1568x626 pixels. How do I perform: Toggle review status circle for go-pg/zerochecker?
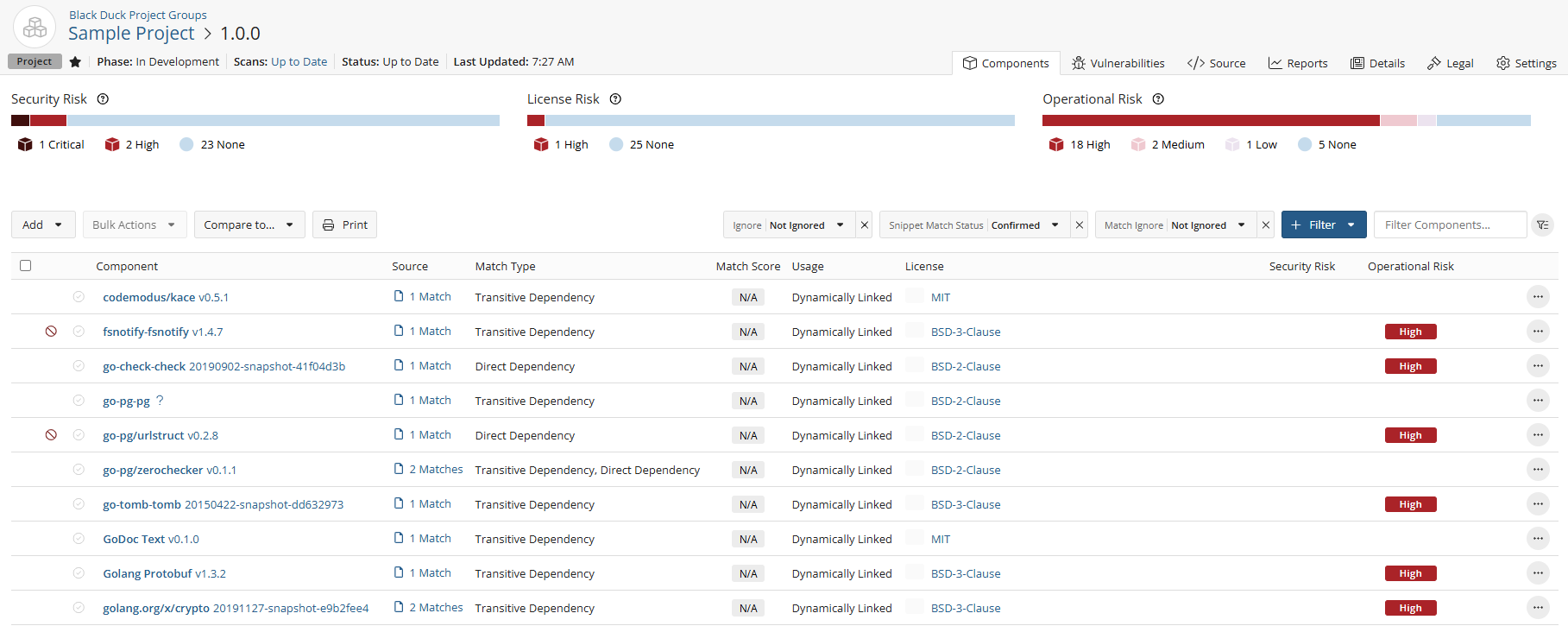pyautogui.click(x=79, y=470)
